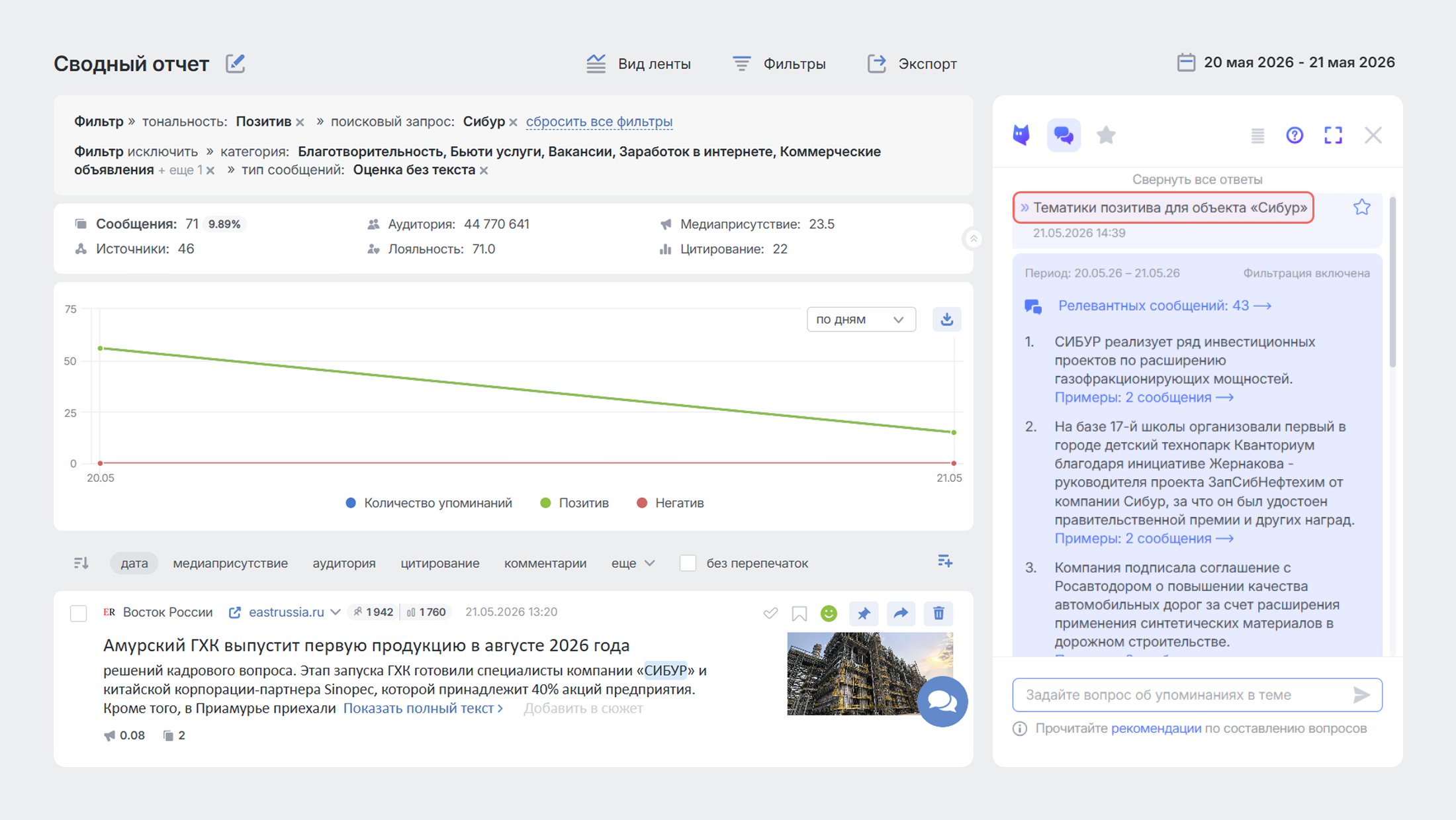Click Свернуть все ответы

(1197, 179)
